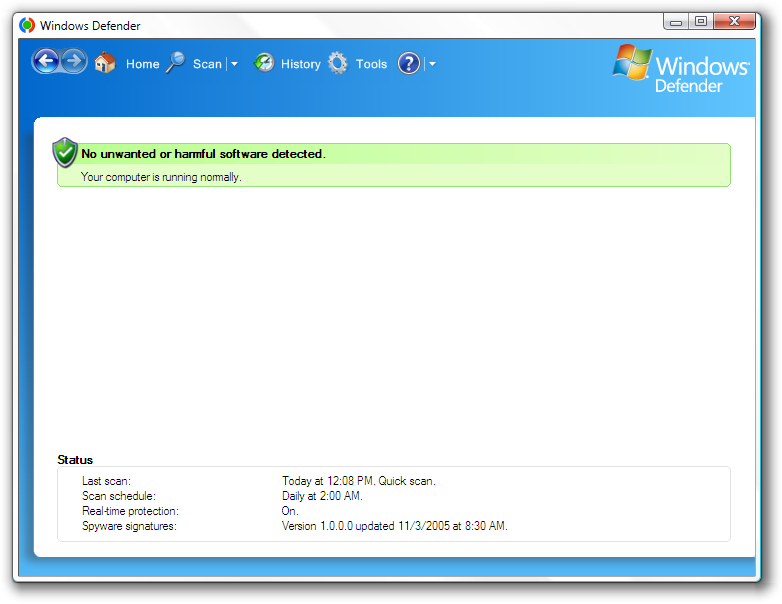Click the 'Scan schedule:' label
The image size is (782, 604).
(119, 496)
